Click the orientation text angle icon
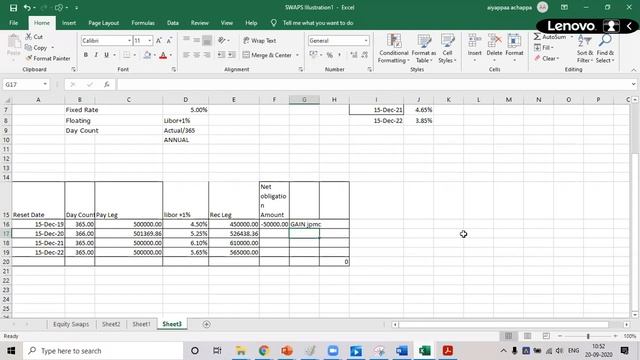Image resolution: width=640 pixels, height=360 pixels. [222, 40]
